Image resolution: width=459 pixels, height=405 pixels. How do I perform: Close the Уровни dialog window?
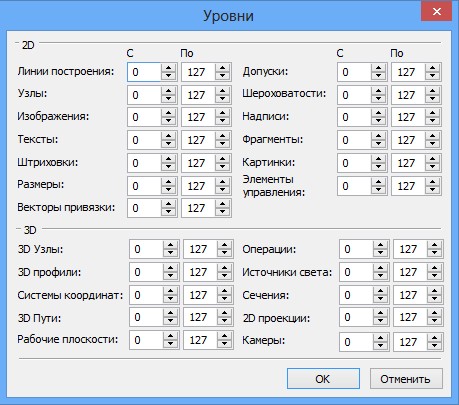click(437, 12)
